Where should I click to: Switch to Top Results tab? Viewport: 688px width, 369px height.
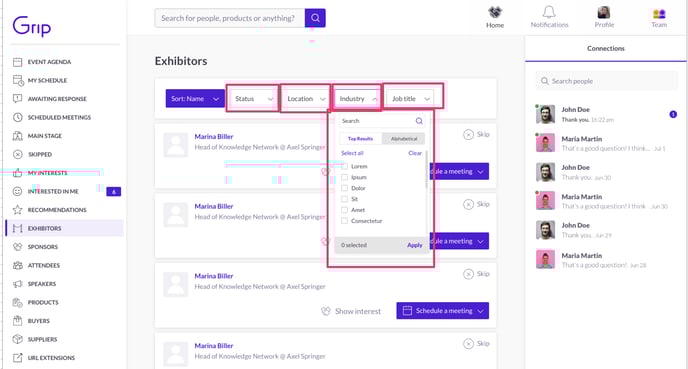click(361, 139)
